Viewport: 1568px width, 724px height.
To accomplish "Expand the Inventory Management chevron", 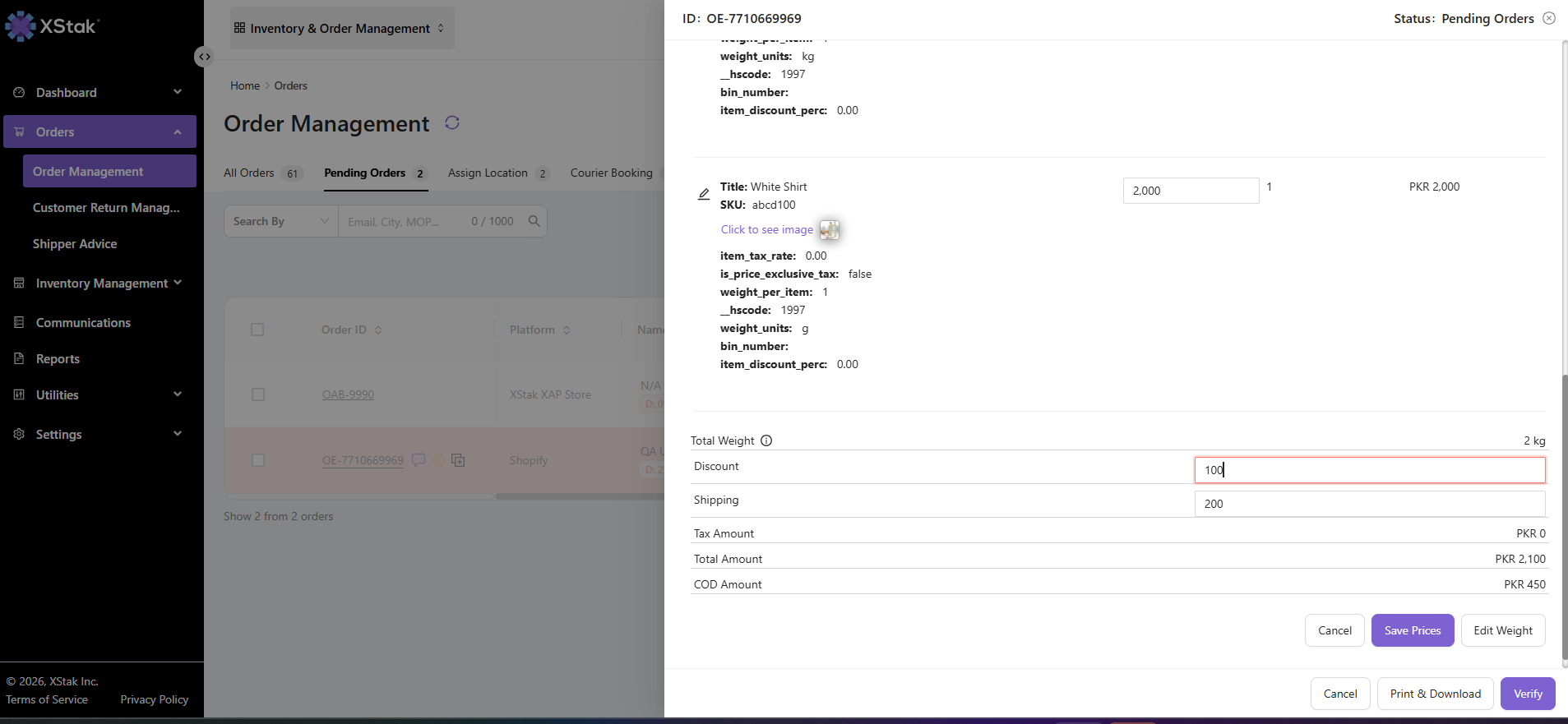I will 178,283.
